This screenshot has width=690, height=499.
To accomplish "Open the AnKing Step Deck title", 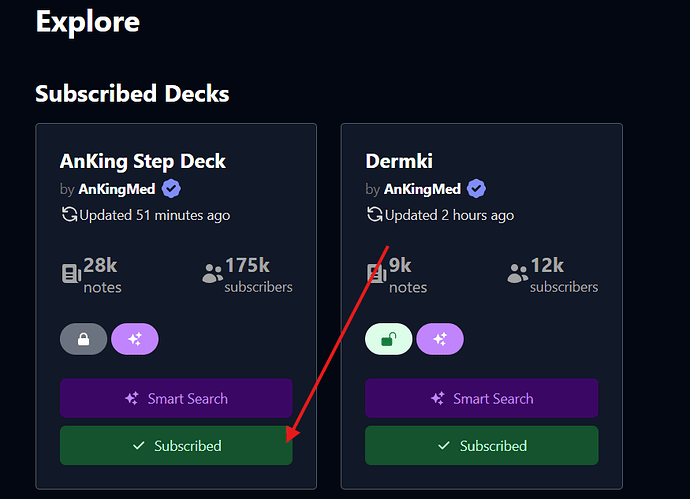I will (x=143, y=161).
